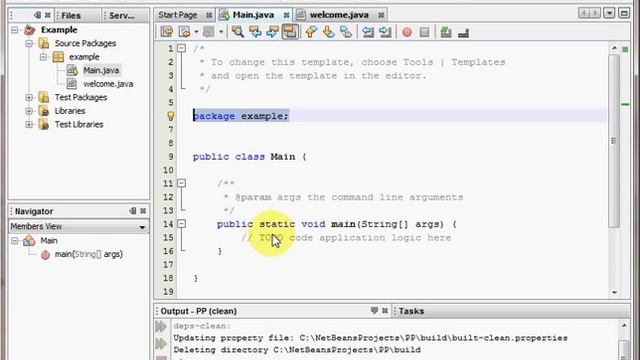Toggle a bookmark on the current line
The image size is (640, 360).
point(346,32)
